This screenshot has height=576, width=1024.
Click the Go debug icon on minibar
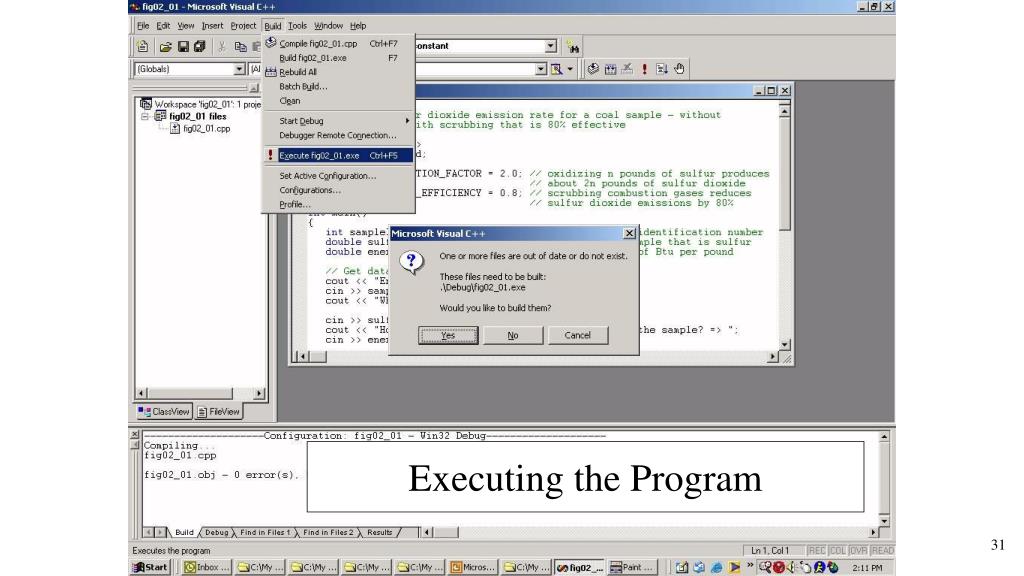(x=662, y=69)
